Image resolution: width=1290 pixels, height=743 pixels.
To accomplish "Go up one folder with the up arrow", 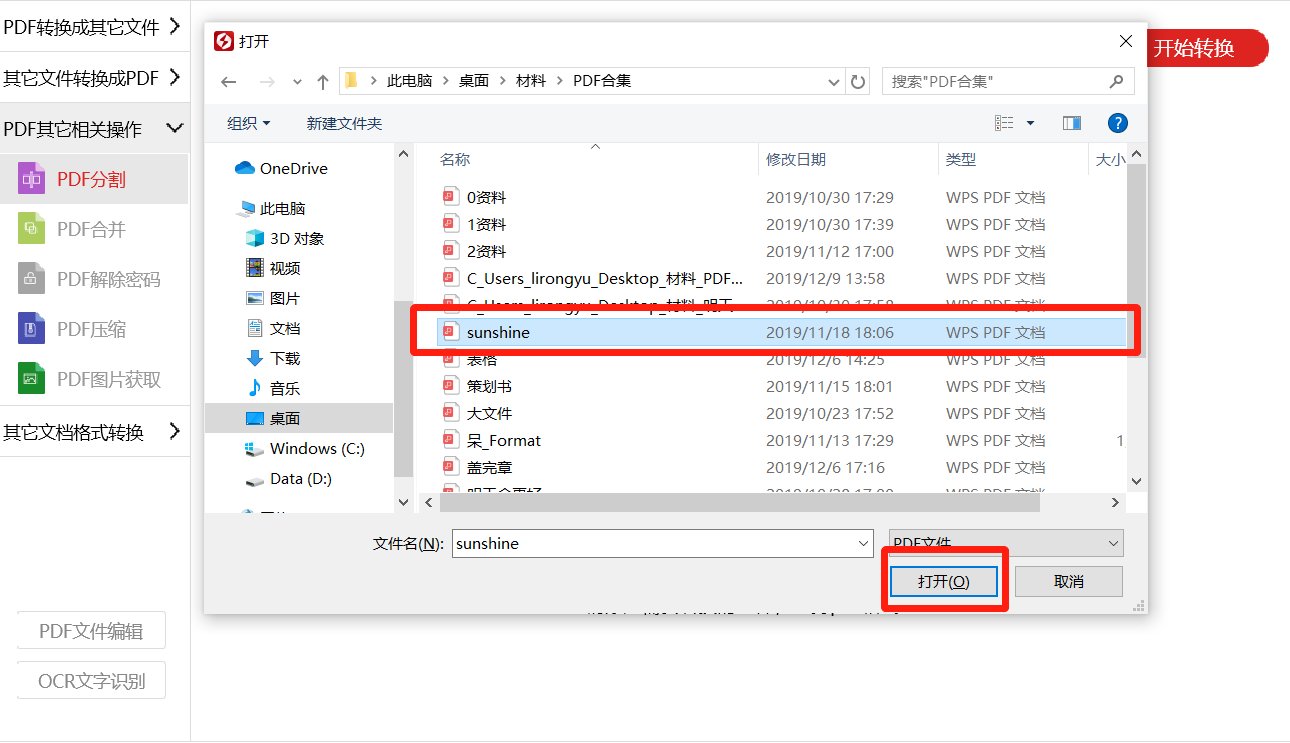I will pyautogui.click(x=321, y=81).
